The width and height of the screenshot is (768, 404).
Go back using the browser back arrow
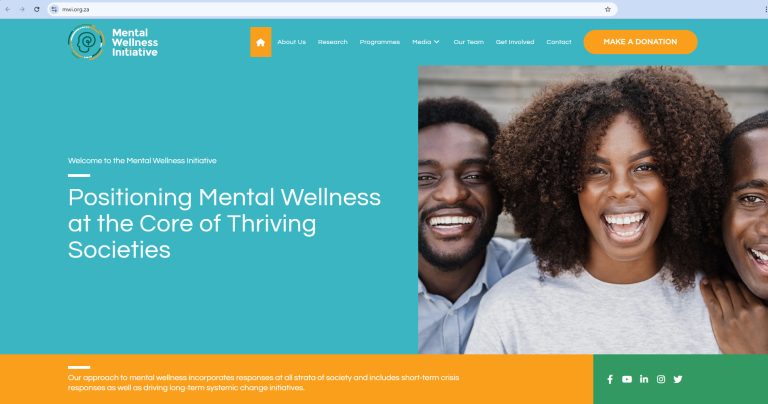click(8, 9)
